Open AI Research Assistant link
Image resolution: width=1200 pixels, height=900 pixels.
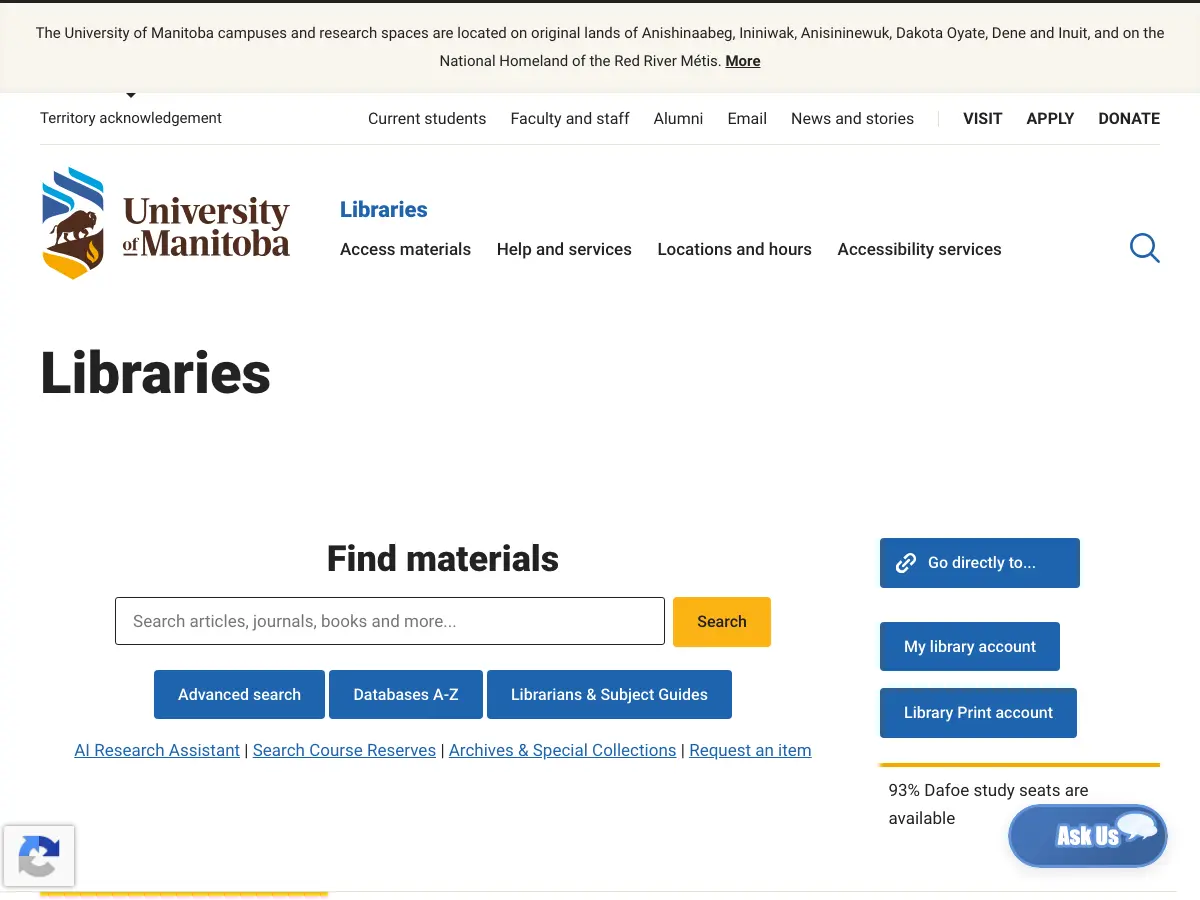point(157,750)
